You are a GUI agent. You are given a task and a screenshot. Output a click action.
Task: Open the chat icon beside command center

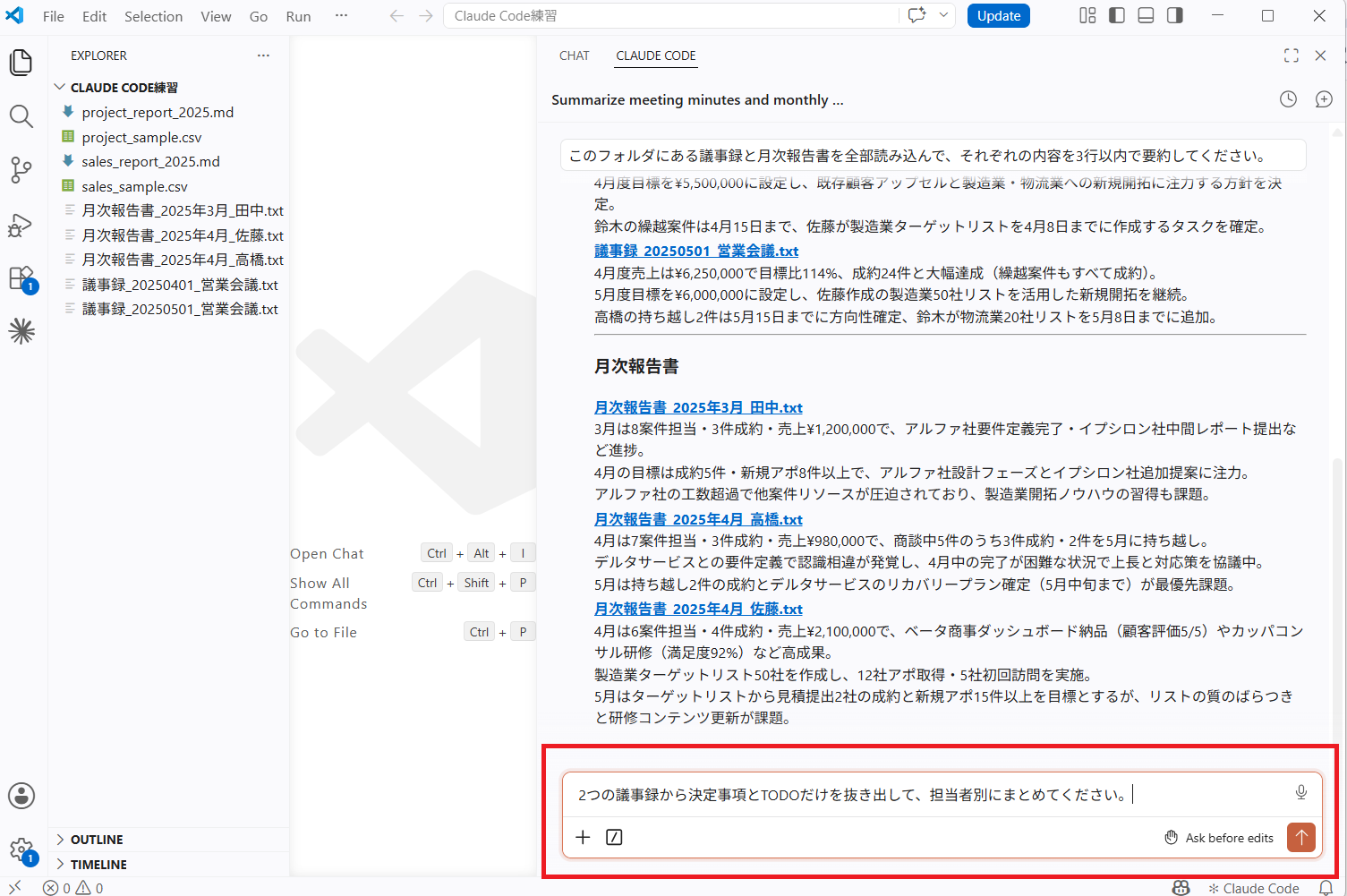(x=916, y=15)
